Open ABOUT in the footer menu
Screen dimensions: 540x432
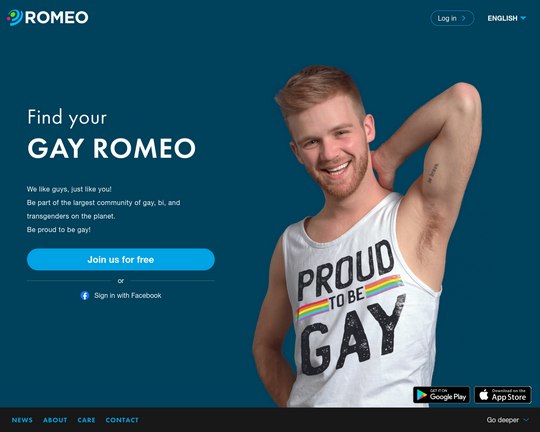point(55,420)
